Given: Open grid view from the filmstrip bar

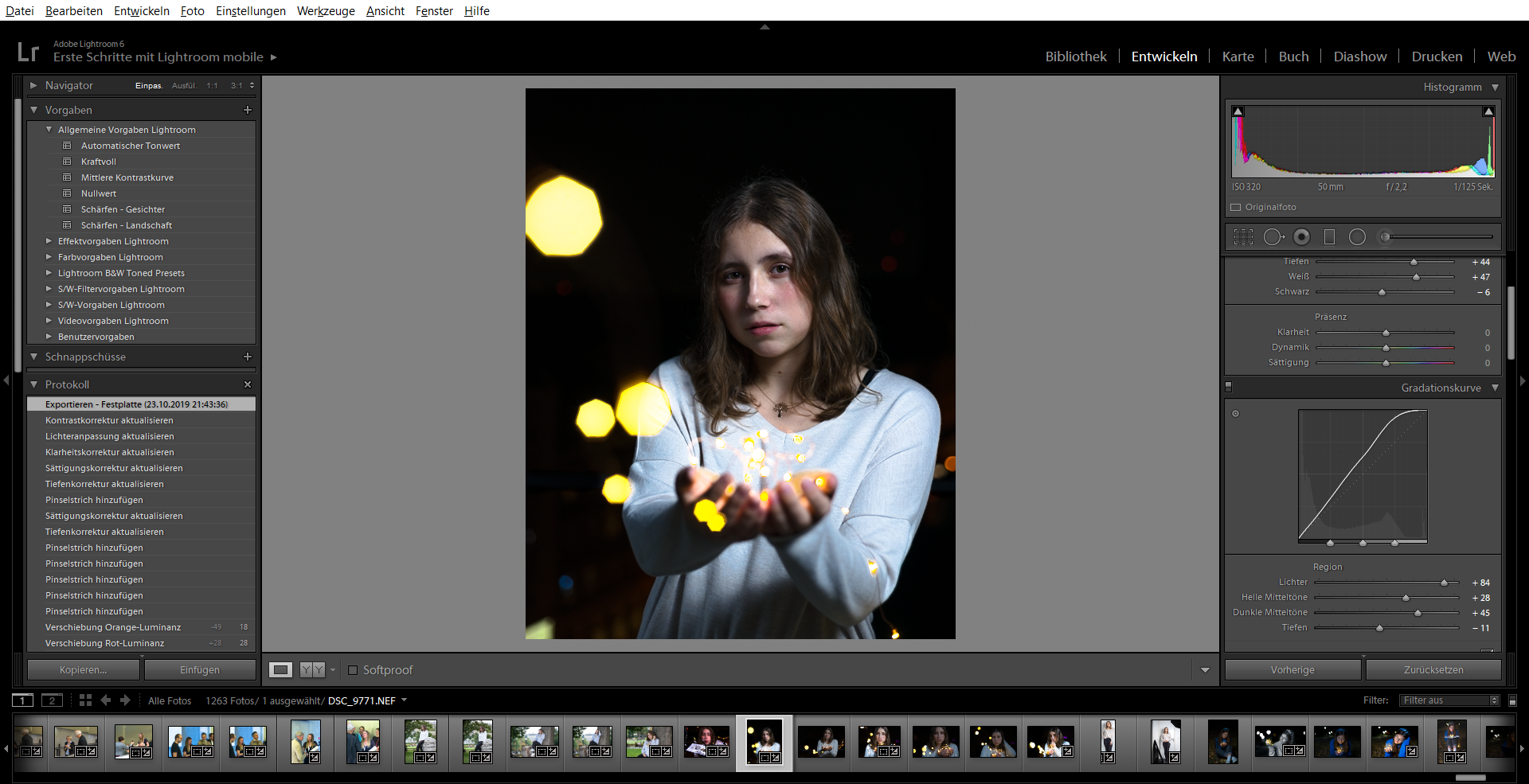Looking at the screenshot, I should (85, 700).
